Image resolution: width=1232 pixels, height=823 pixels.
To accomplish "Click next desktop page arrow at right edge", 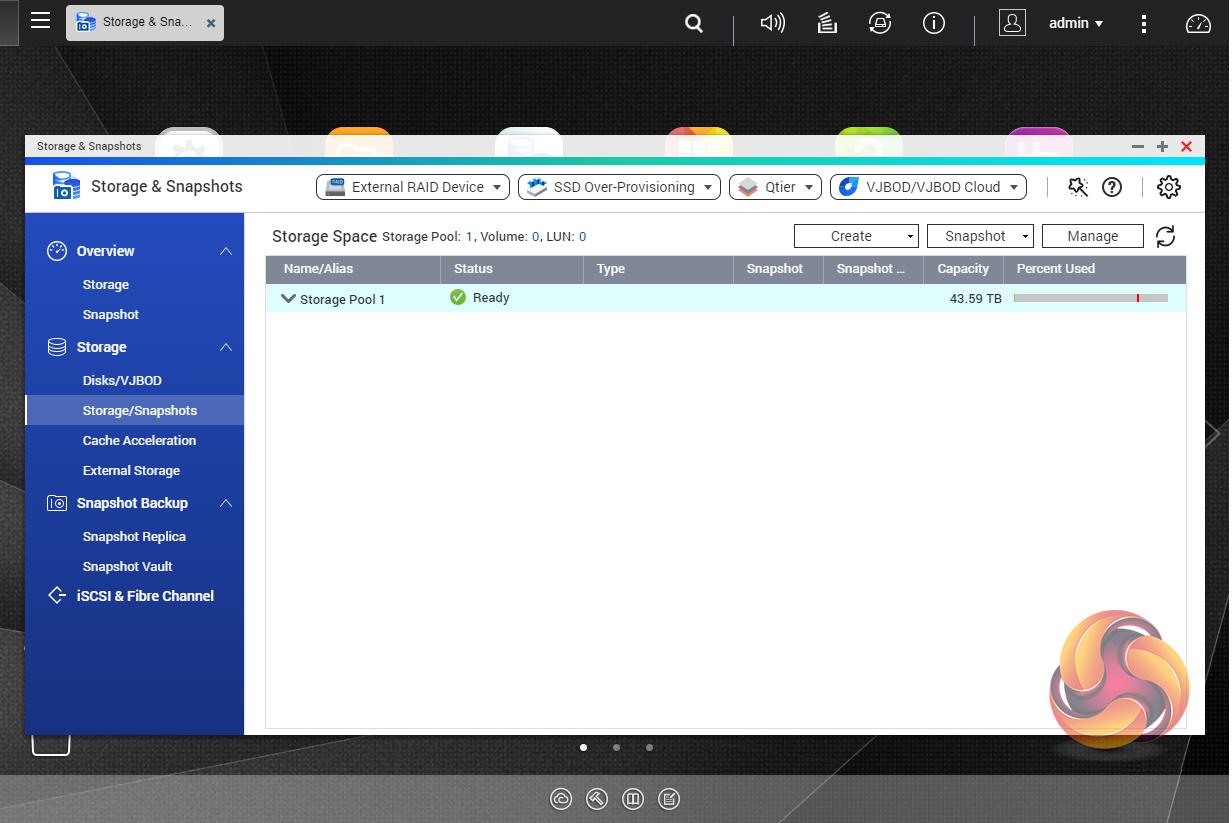I will click(1213, 433).
